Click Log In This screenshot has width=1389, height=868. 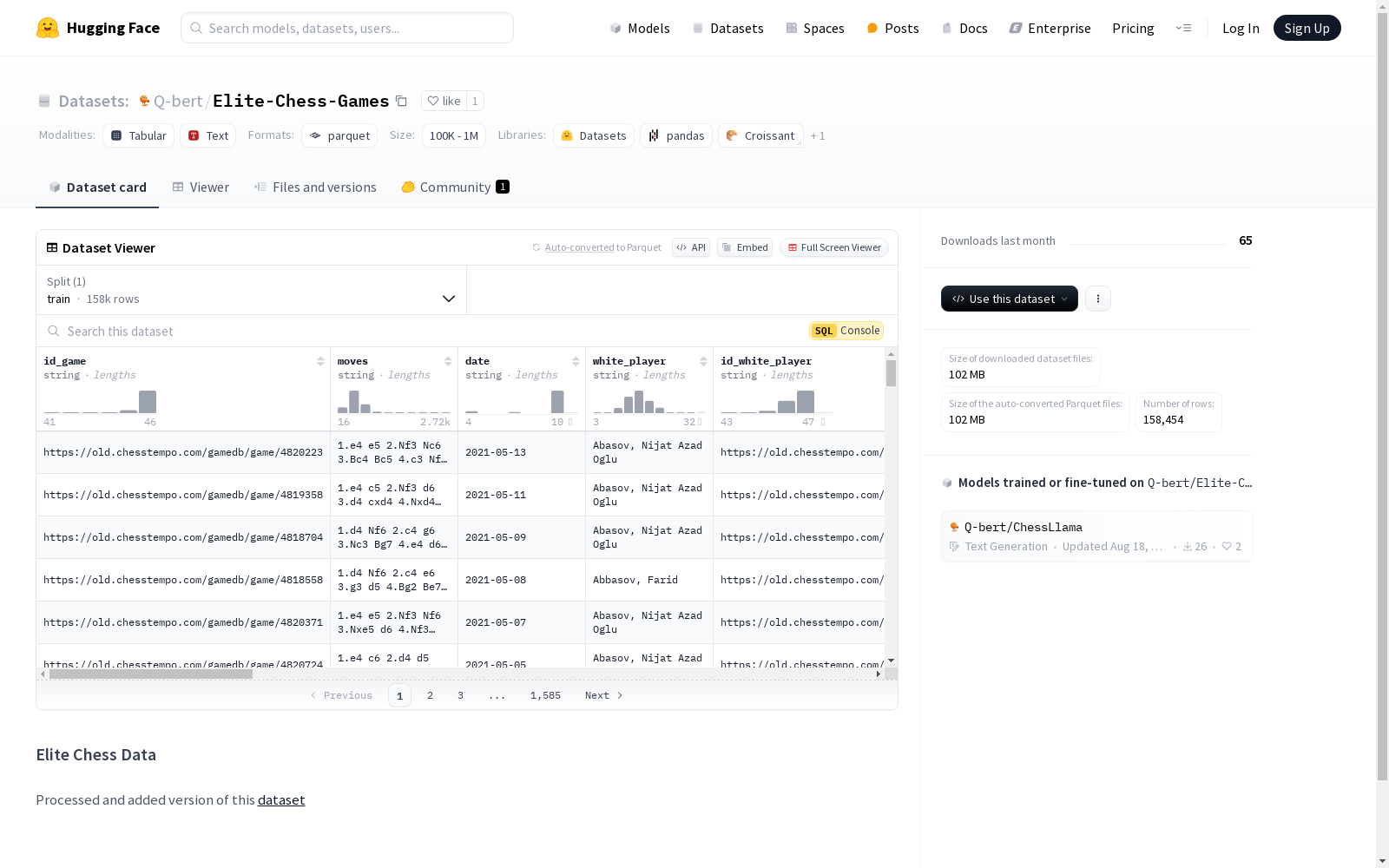pyautogui.click(x=1241, y=28)
